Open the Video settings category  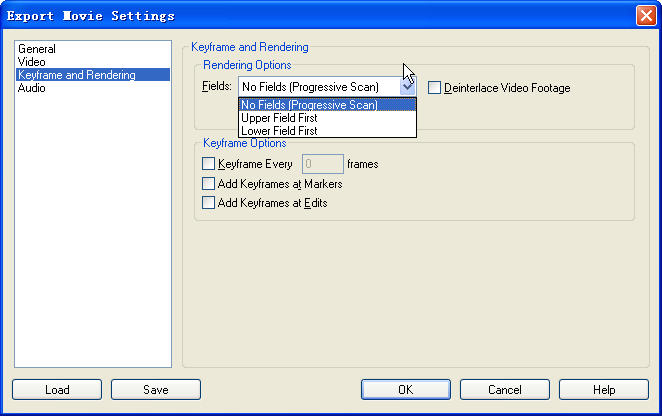coord(32,62)
